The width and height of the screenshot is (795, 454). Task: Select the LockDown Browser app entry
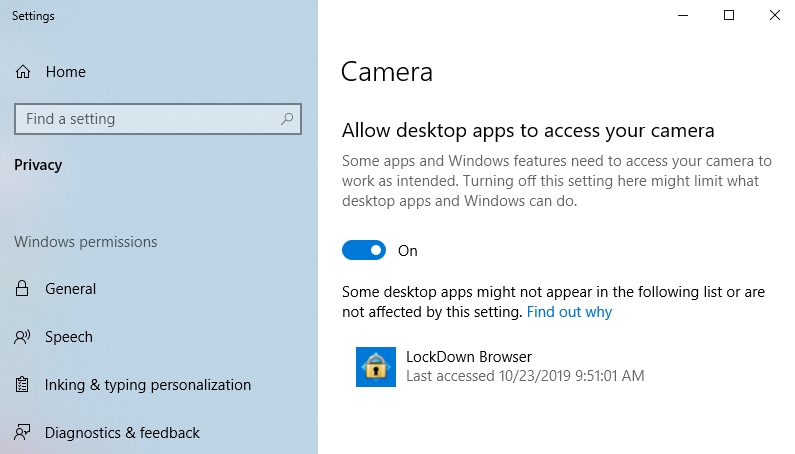(x=500, y=367)
